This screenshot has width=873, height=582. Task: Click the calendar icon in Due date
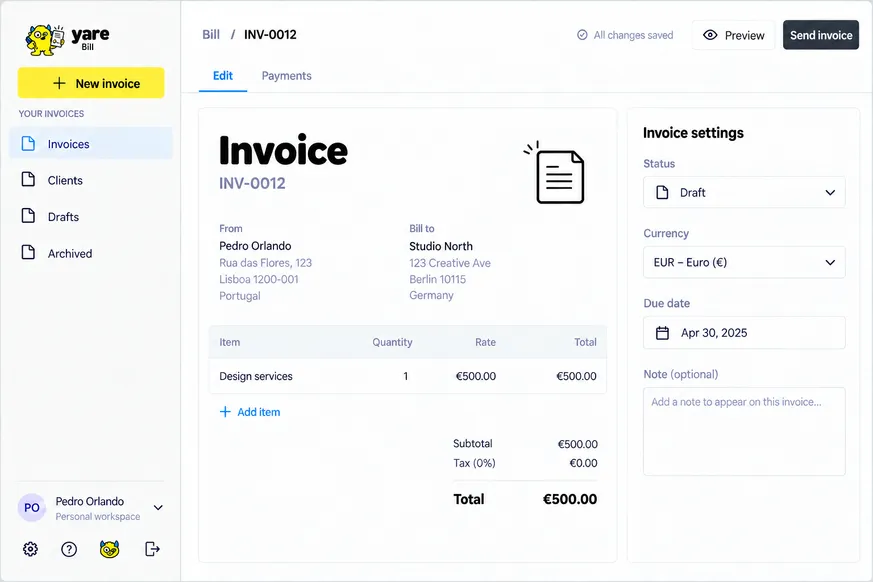pyautogui.click(x=662, y=333)
